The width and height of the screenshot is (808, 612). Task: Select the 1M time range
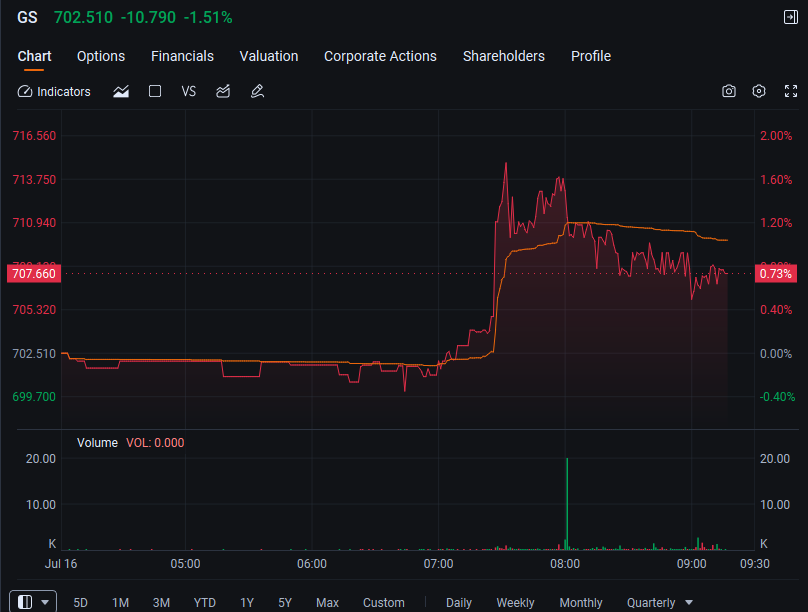[x=121, y=603]
